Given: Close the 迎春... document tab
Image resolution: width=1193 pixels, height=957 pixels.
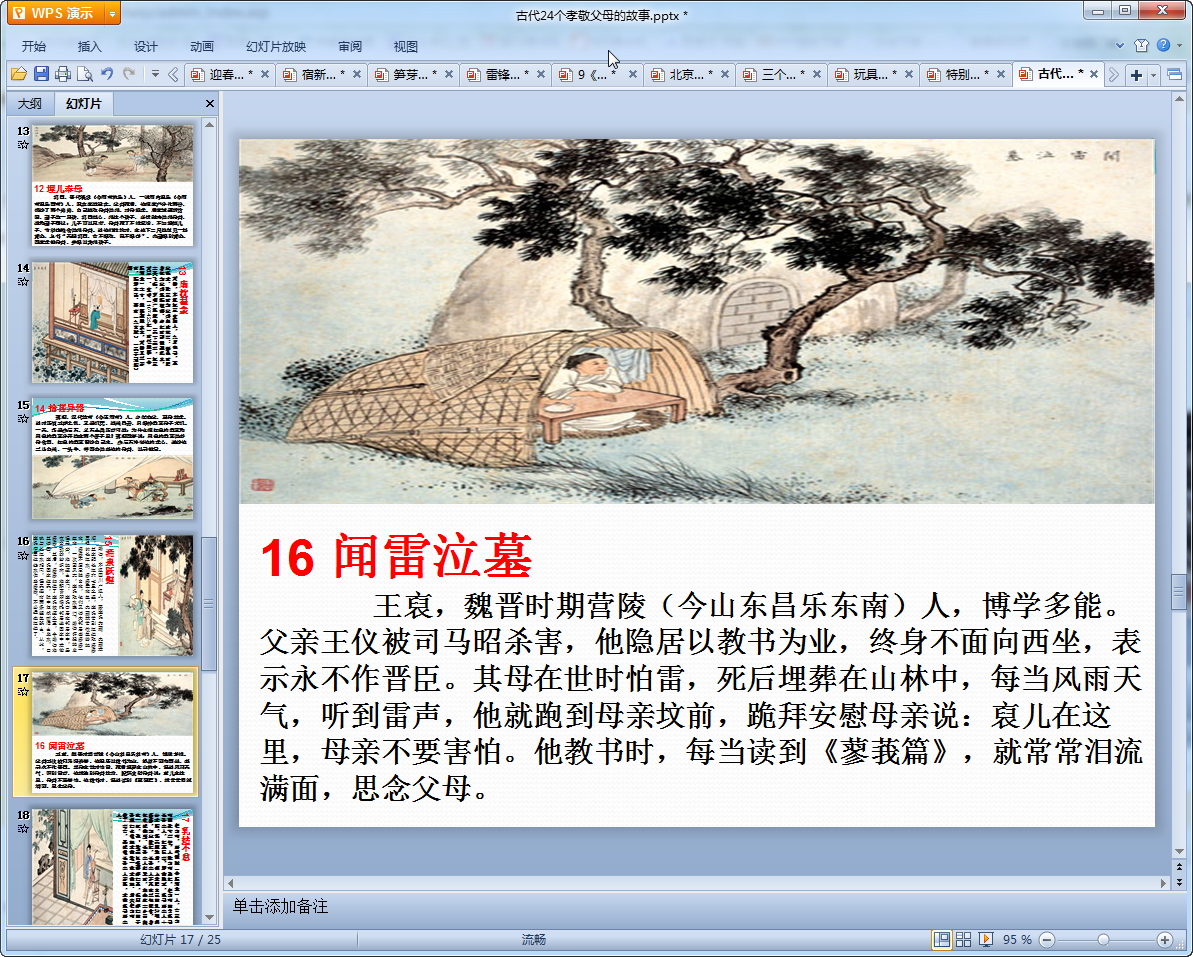Looking at the screenshot, I should coord(265,75).
